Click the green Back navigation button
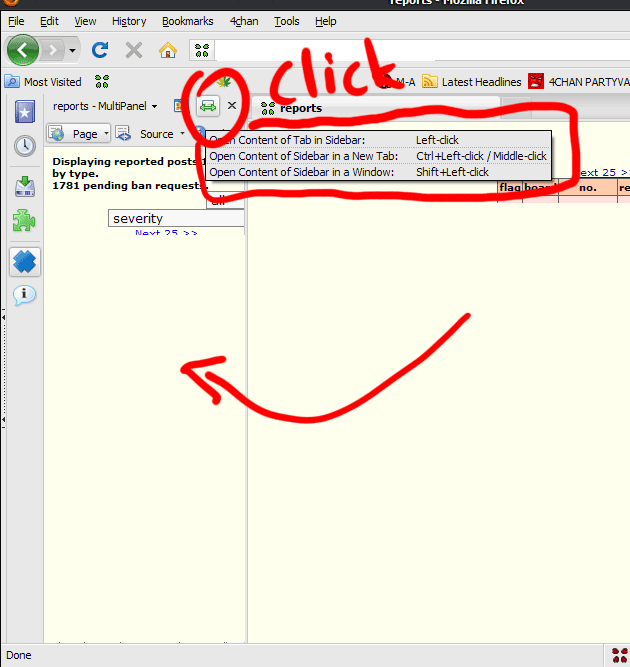Viewport: 630px width, 667px height. click(x=23, y=49)
